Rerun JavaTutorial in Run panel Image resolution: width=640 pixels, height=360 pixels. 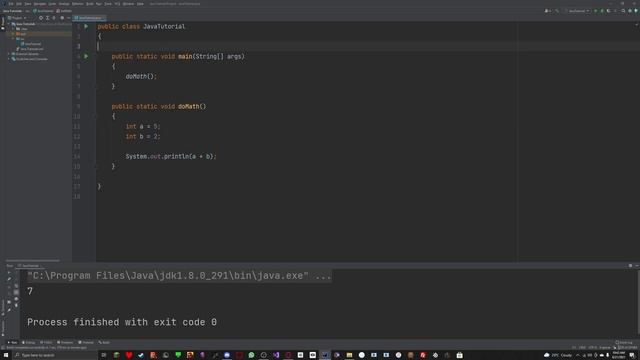9,273
